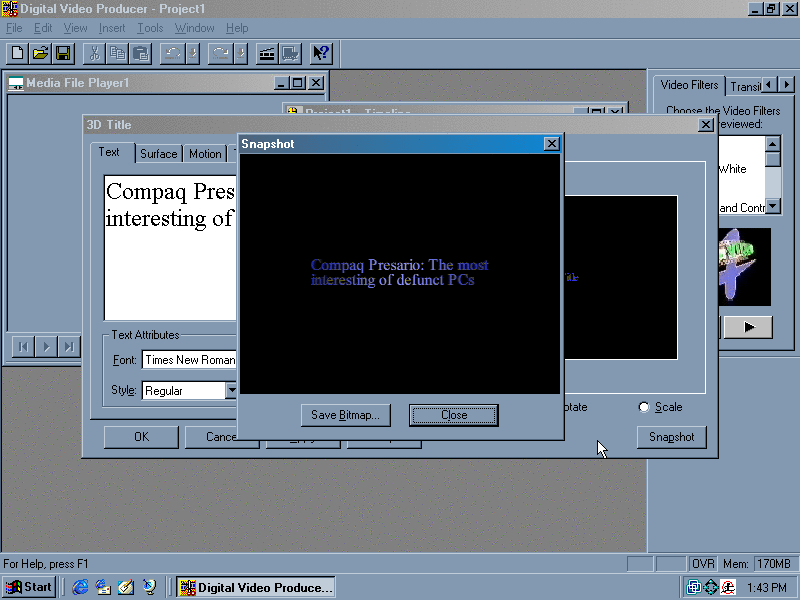Open the Window menu

coord(194,28)
